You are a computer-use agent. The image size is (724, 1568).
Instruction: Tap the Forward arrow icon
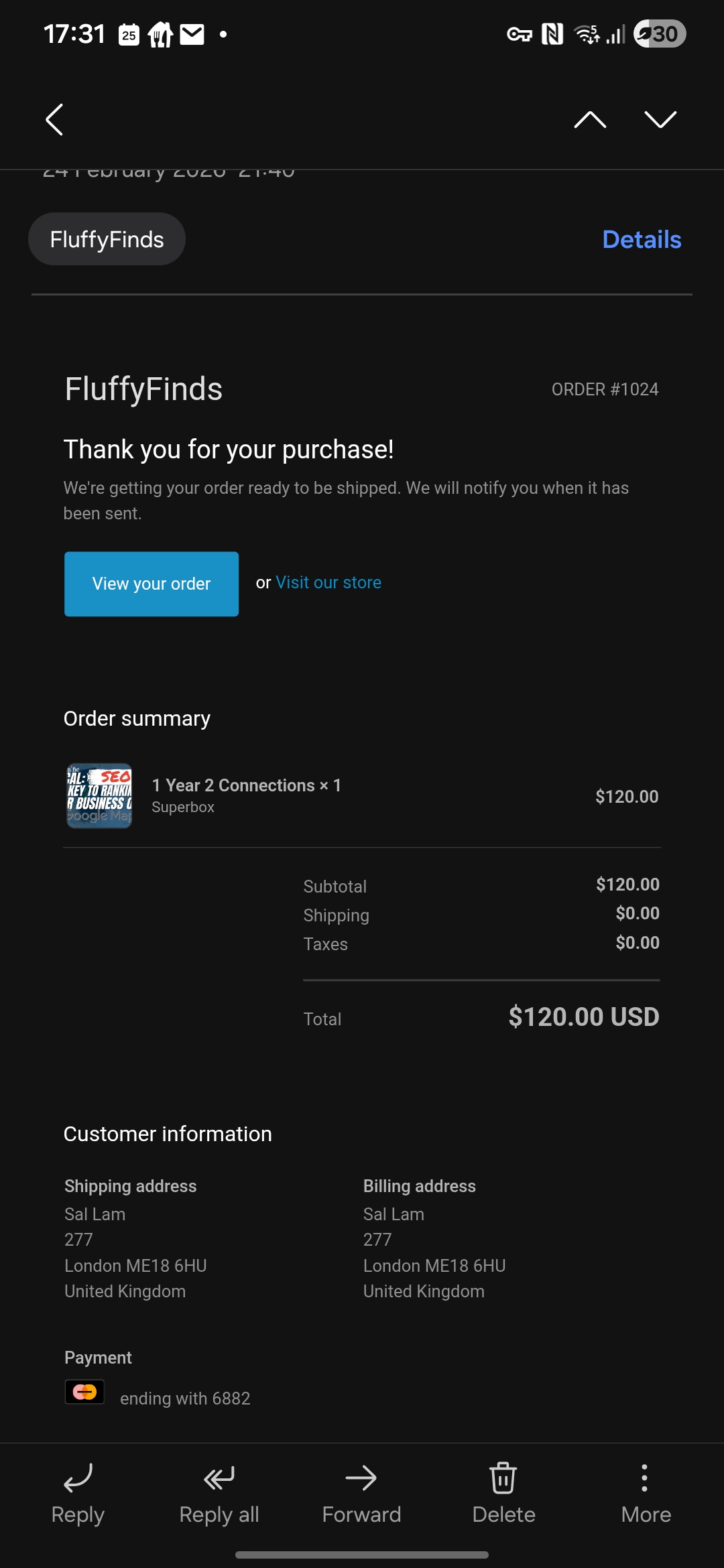(x=361, y=1478)
